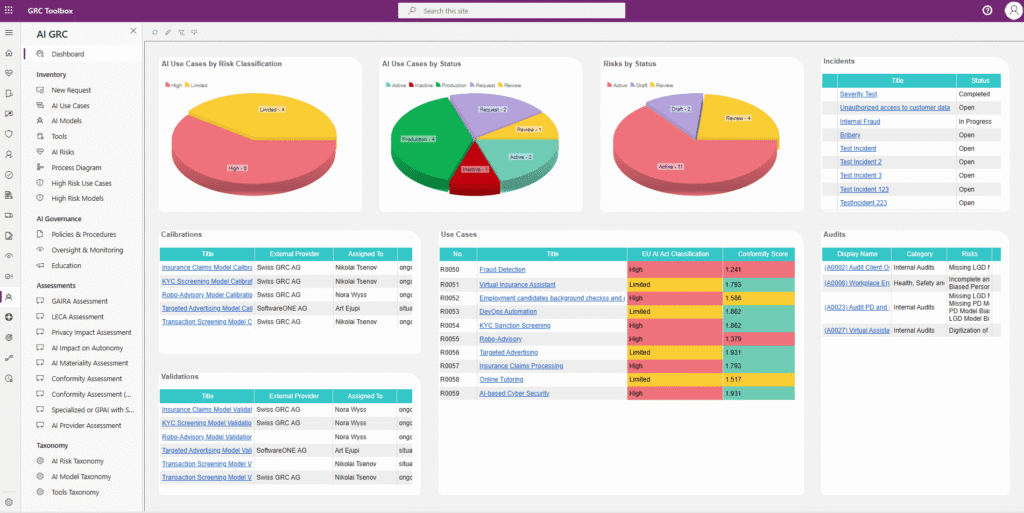This screenshot has height=513, width=1024.
Task: Click the Process Diagram icon
Action: tap(40, 167)
